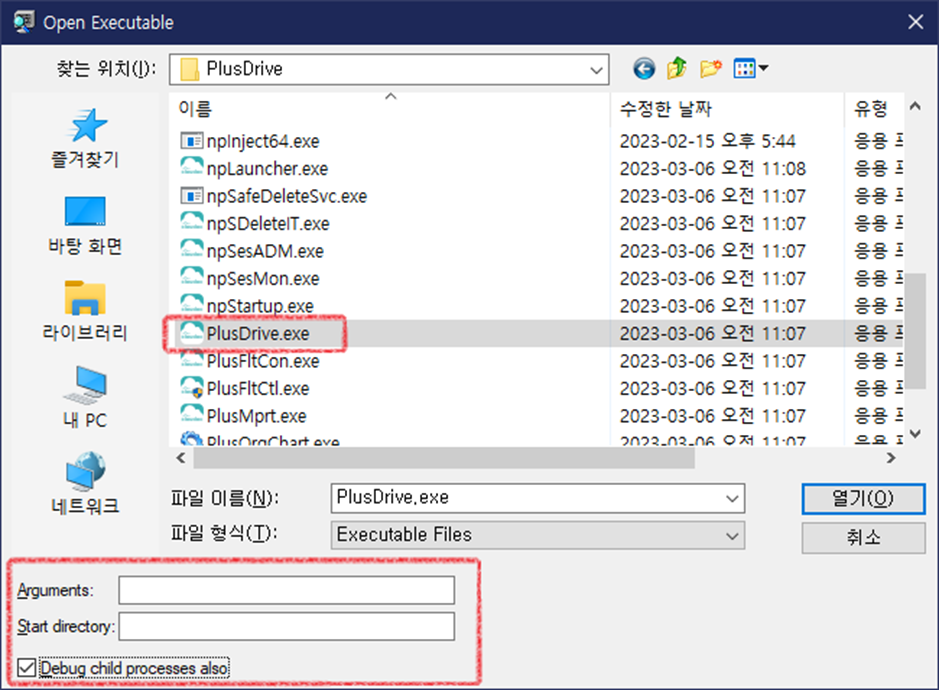
Task: Select the npSesMon.exe file icon
Action: pyautogui.click(x=191, y=277)
